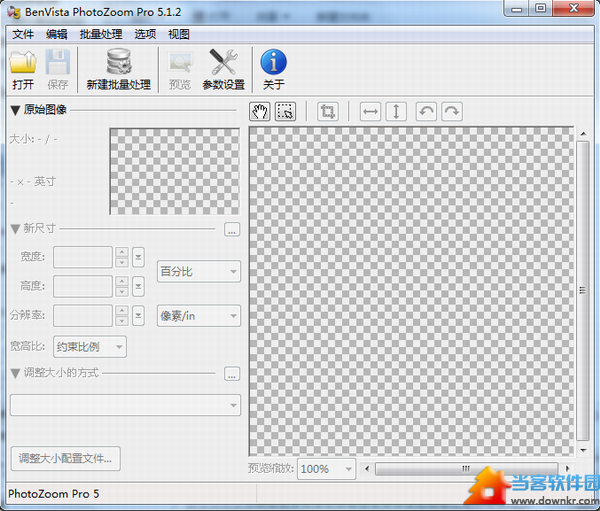
Task: Increase 高度 with spinner up arrow
Action: point(122,281)
